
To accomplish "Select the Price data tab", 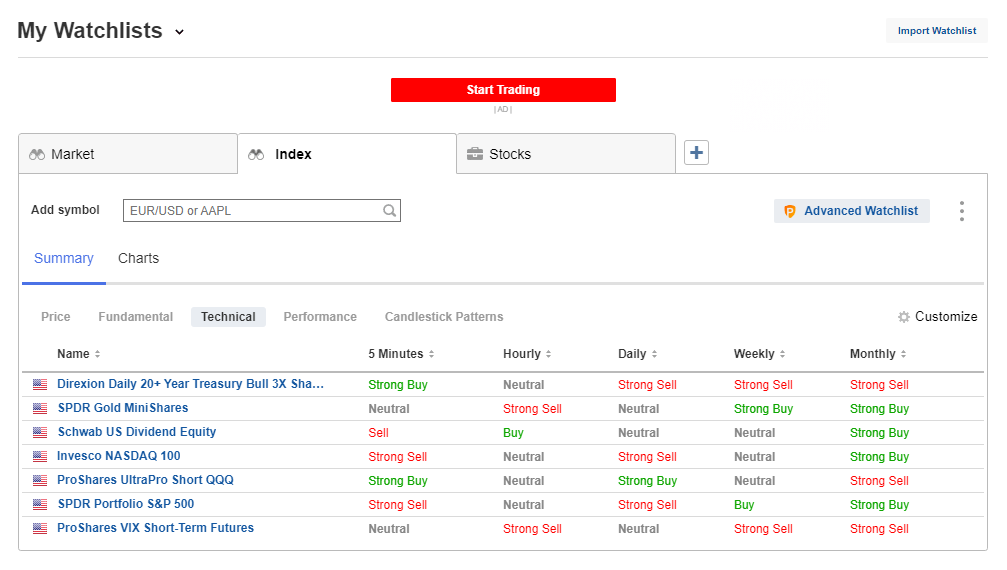I will (56, 316).
